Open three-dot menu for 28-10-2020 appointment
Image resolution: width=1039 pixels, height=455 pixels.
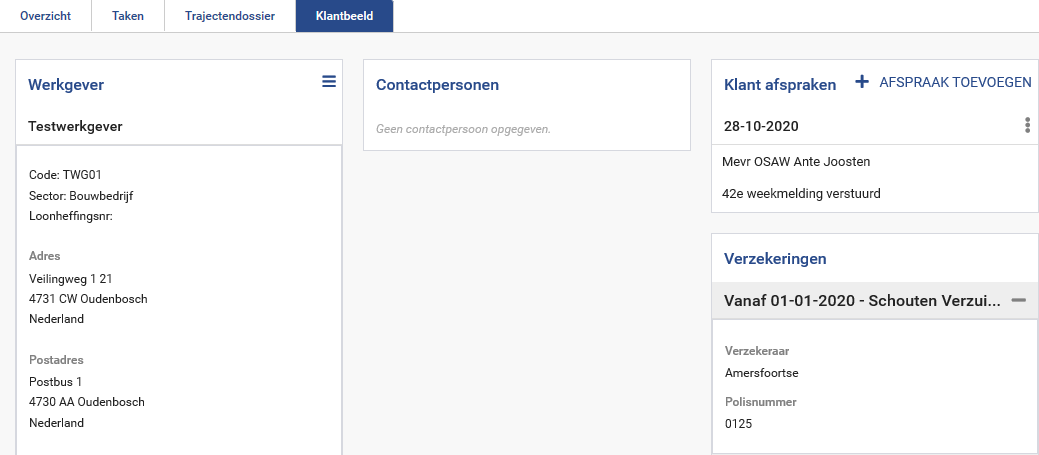click(x=1027, y=125)
